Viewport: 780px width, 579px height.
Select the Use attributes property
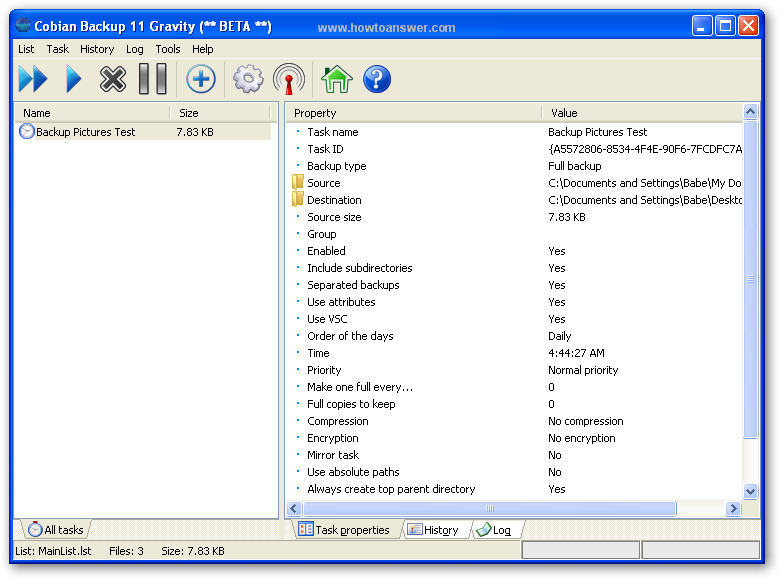tap(514, 302)
